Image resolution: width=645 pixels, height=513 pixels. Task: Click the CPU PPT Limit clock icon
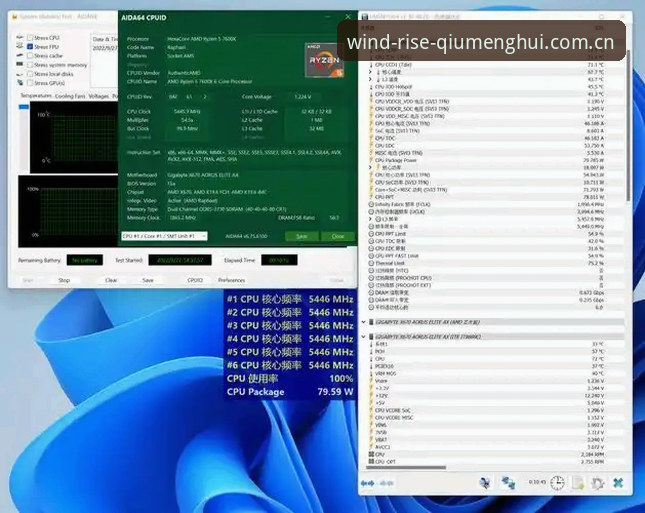point(371,234)
